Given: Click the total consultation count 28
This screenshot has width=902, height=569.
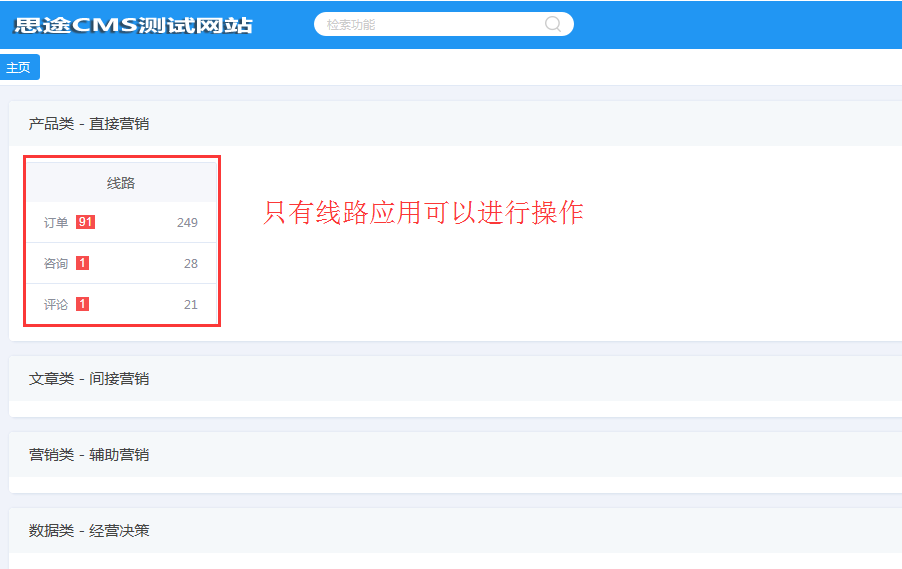Looking at the screenshot, I should coord(190,263).
